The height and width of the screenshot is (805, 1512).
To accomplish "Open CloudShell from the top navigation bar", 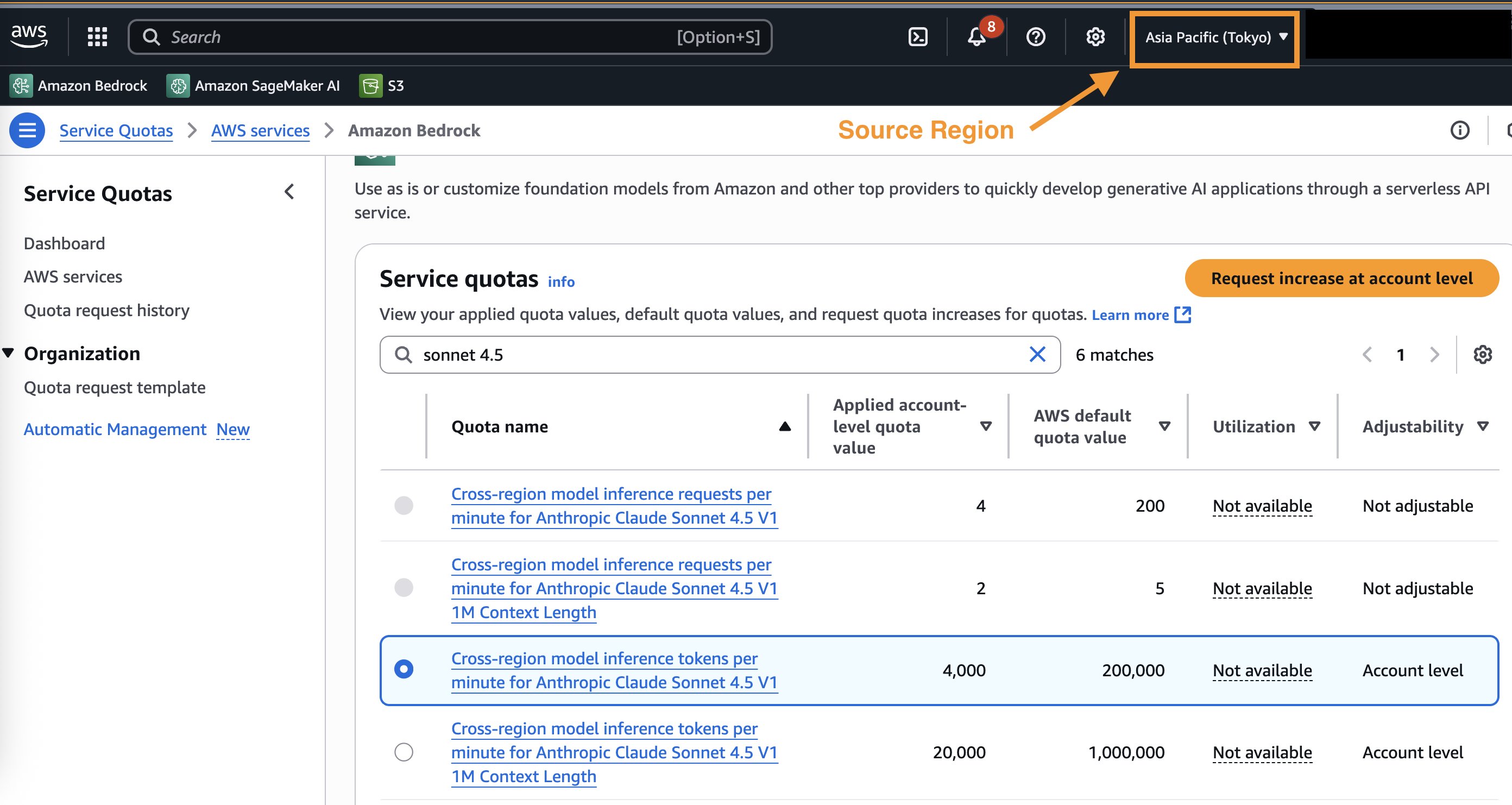I will 917,36.
